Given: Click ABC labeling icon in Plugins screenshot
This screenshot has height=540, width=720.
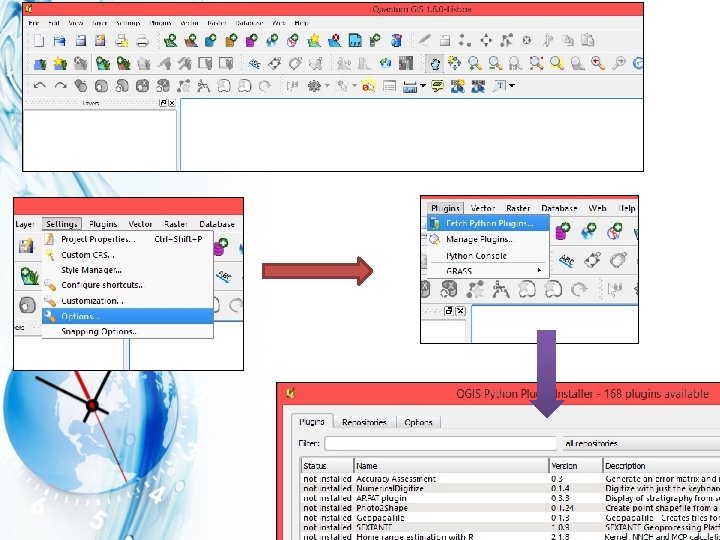Looking at the screenshot, I should point(567,260).
